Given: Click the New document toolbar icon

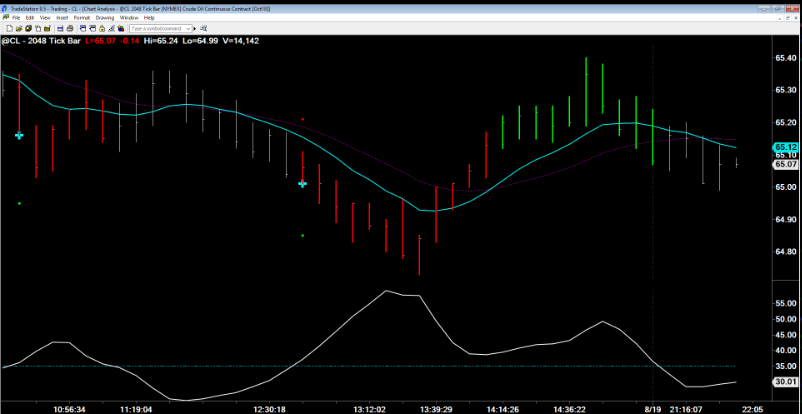Looking at the screenshot, I should click(x=9, y=29).
